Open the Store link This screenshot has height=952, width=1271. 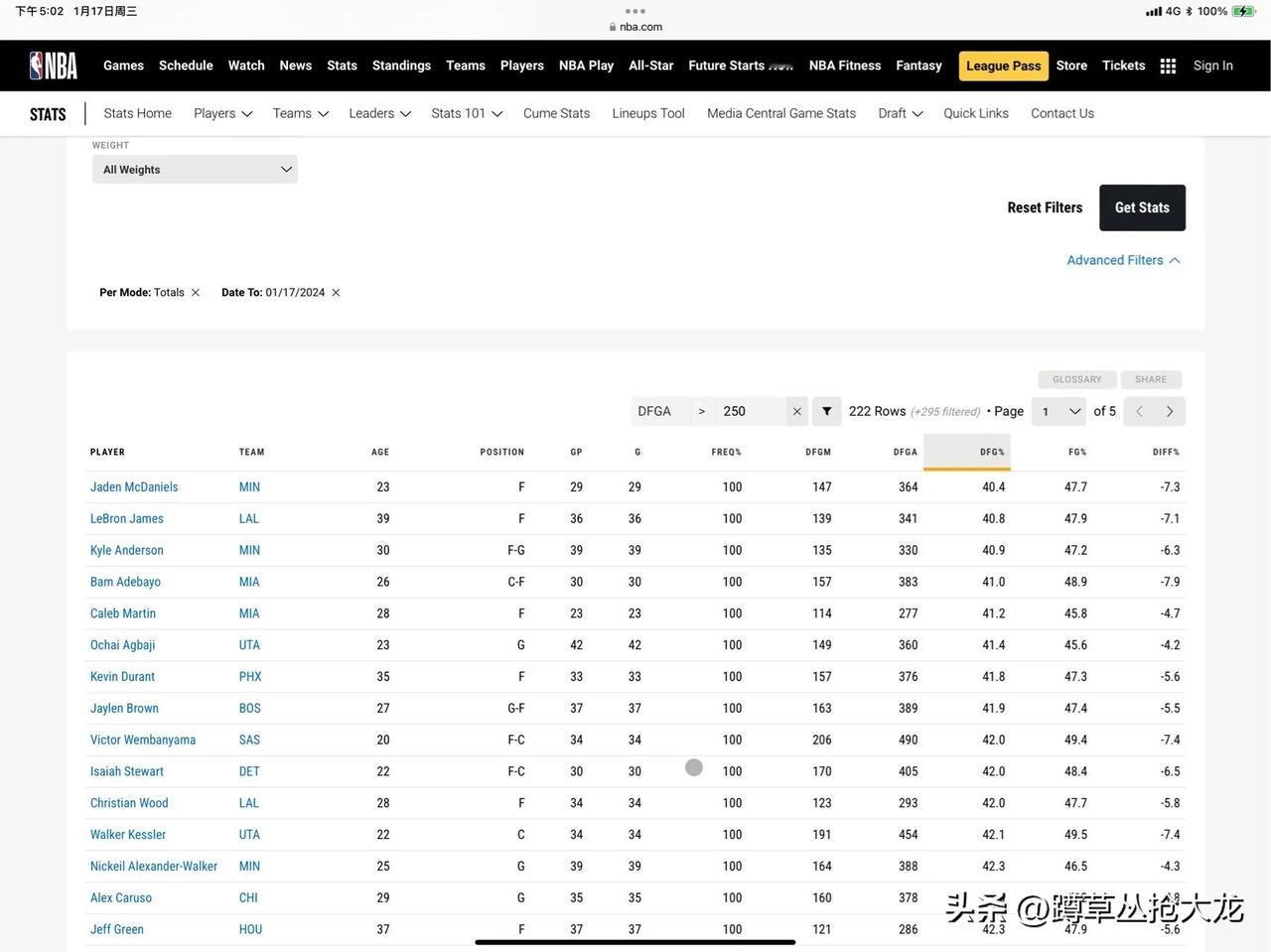tap(1071, 66)
